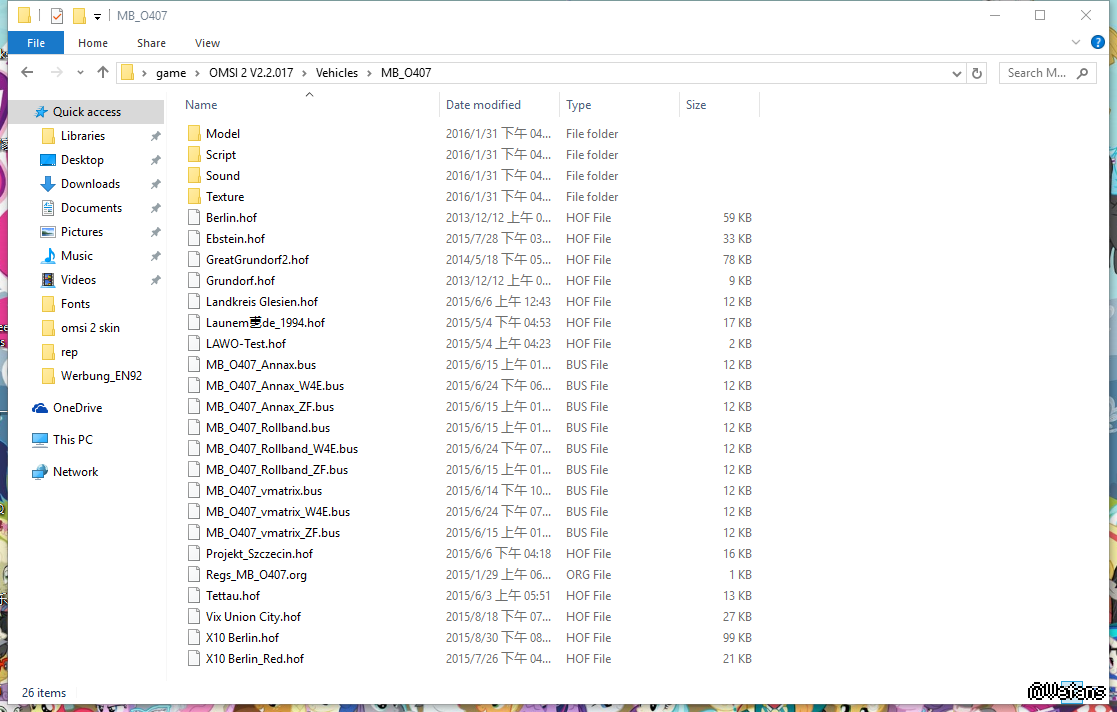Click the Videos film icon

48,280
